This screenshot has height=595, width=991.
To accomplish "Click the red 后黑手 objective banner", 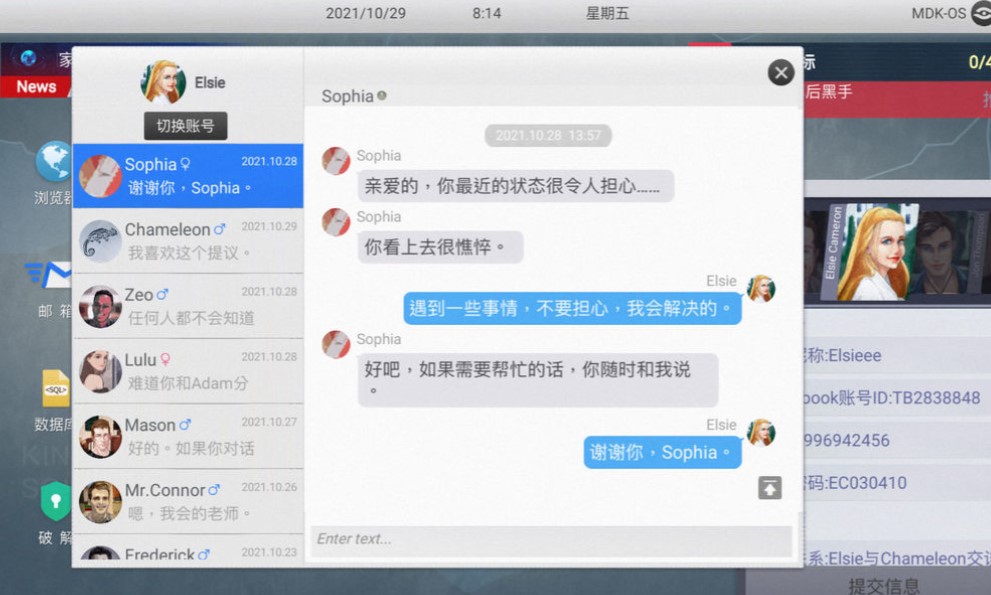I will 897,99.
